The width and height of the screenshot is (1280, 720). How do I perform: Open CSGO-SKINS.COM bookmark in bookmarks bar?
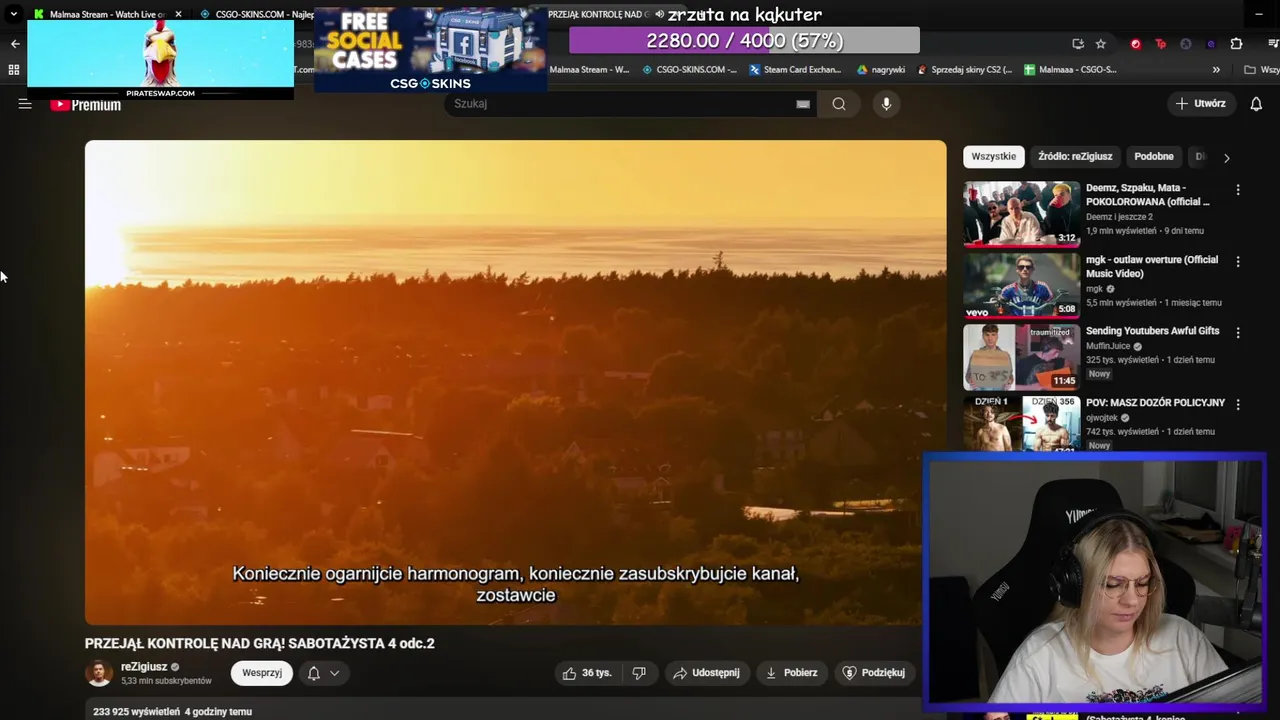690,70
